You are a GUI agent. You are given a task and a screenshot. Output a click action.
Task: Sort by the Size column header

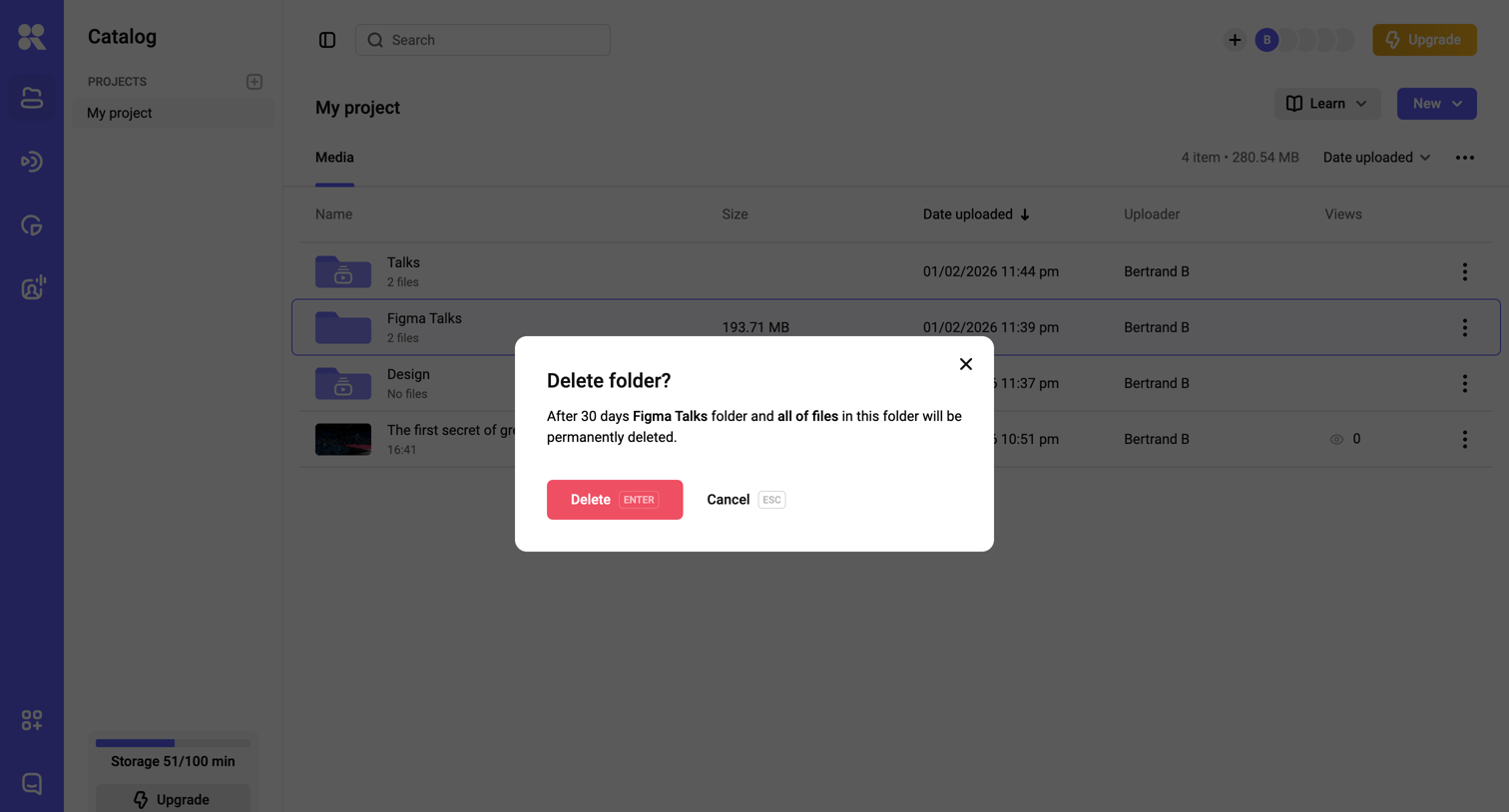[735, 214]
